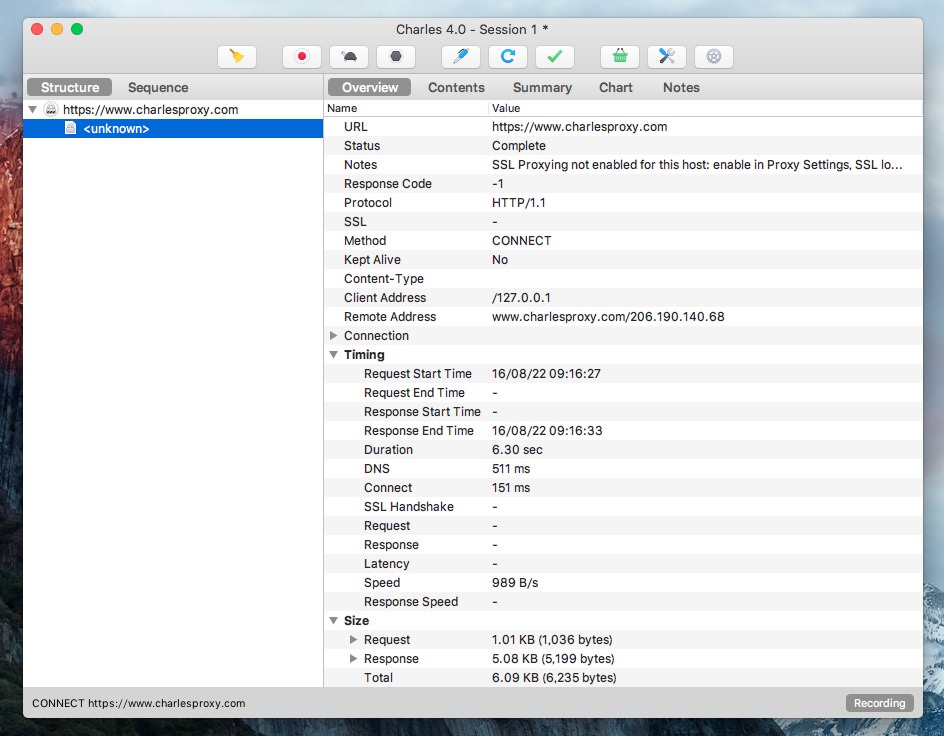The height and width of the screenshot is (736, 944).
Task: Click the Recording status button
Action: pyautogui.click(x=879, y=703)
